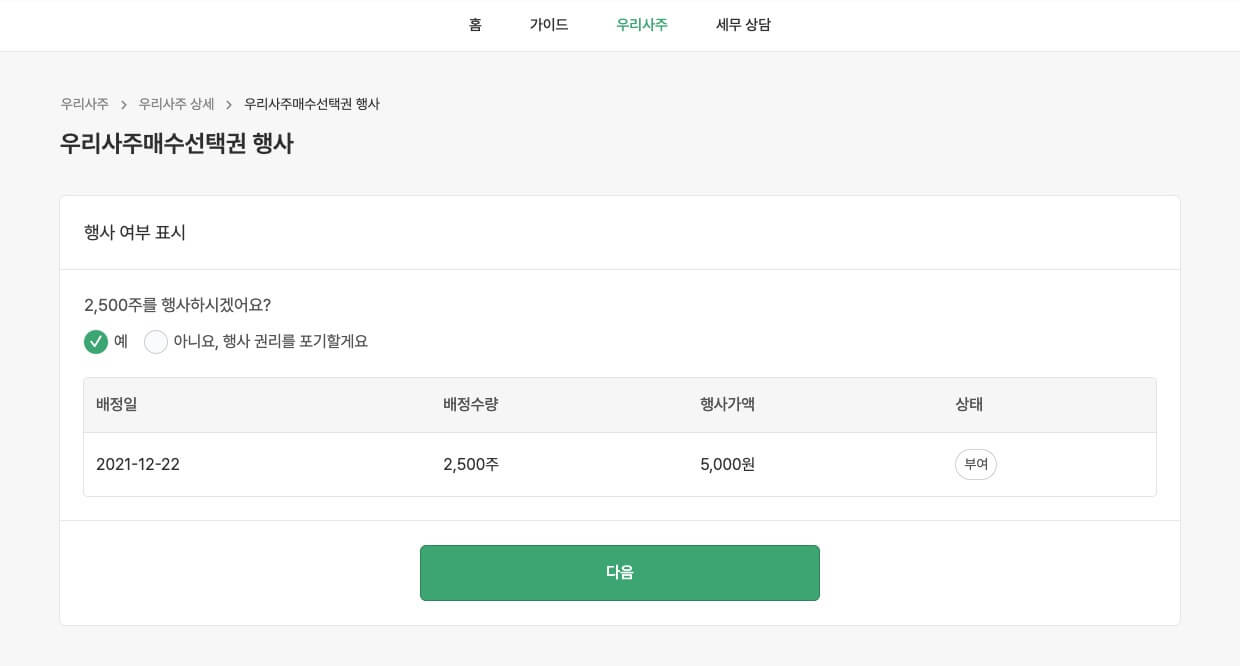Click the first breadcrumb chevron separator
Screen dimensions: 1240x666
[x=124, y=104]
